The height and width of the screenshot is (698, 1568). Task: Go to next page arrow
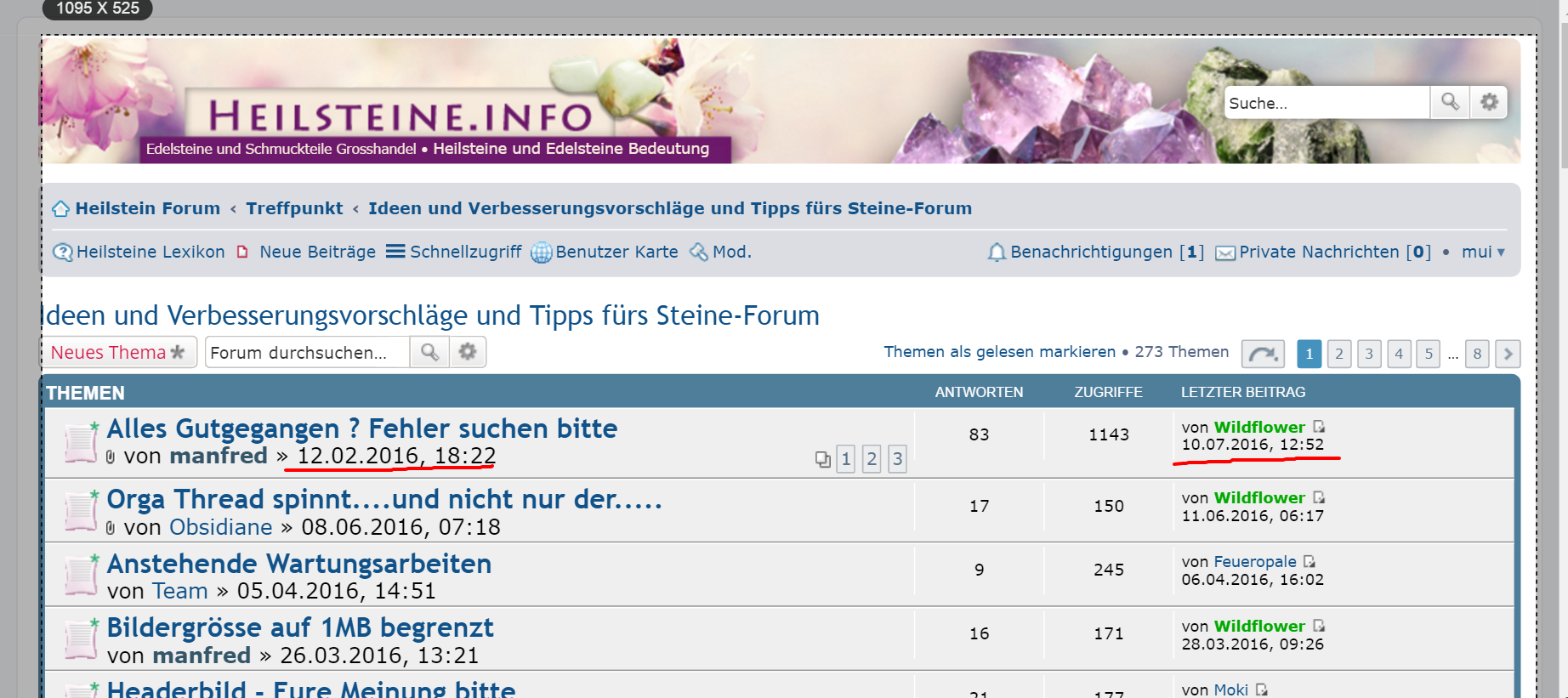(x=1508, y=354)
